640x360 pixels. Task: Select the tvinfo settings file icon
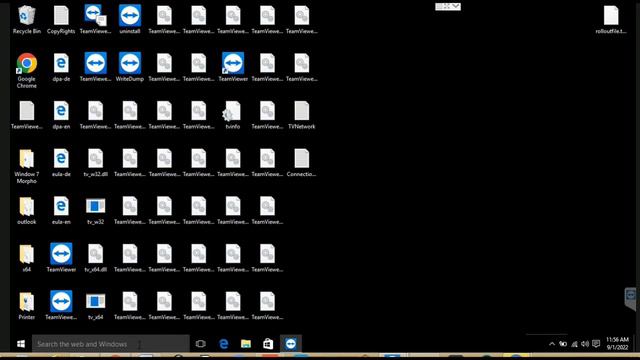(x=233, y=115)
